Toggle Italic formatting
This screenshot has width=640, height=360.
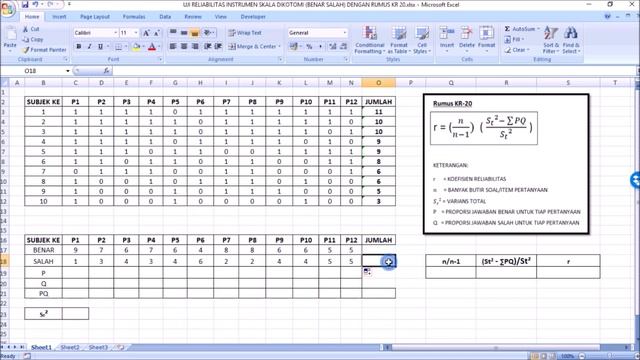click(x=89, y=47)
